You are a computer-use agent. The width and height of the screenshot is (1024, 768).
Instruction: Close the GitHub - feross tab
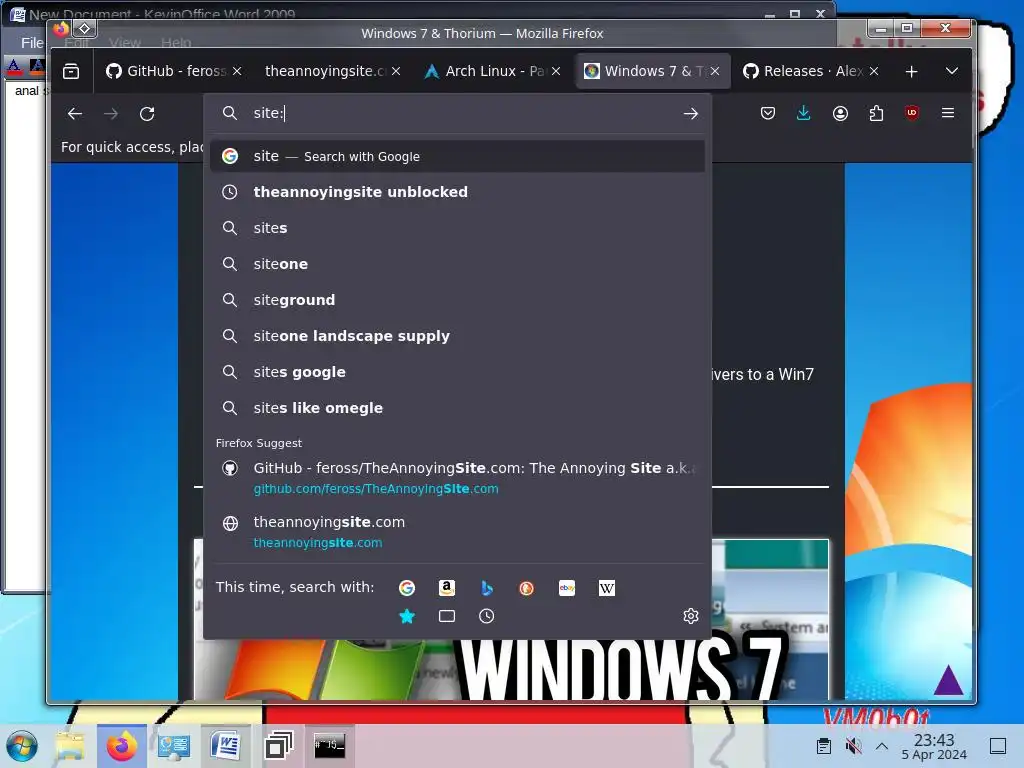[237, 71]
